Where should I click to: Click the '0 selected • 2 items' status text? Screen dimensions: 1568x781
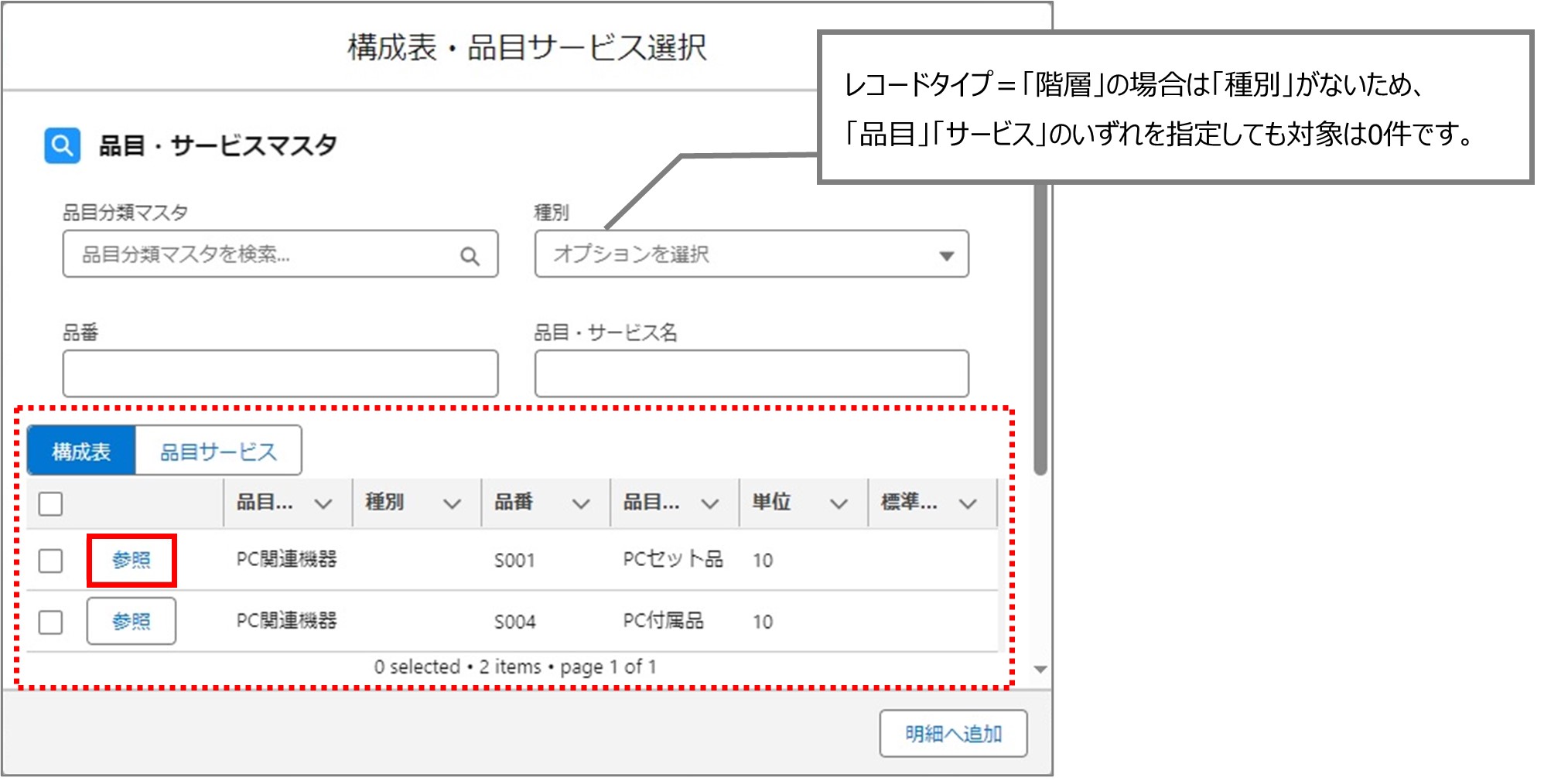pos(458,667)
